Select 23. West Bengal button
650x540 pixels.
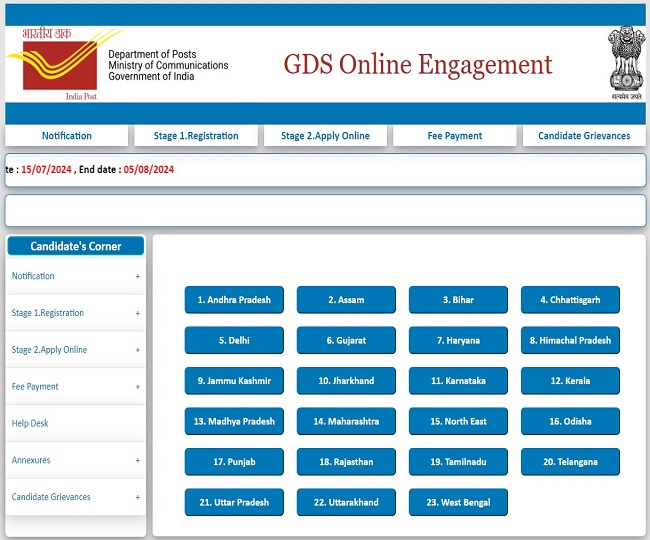click(458, 502)
